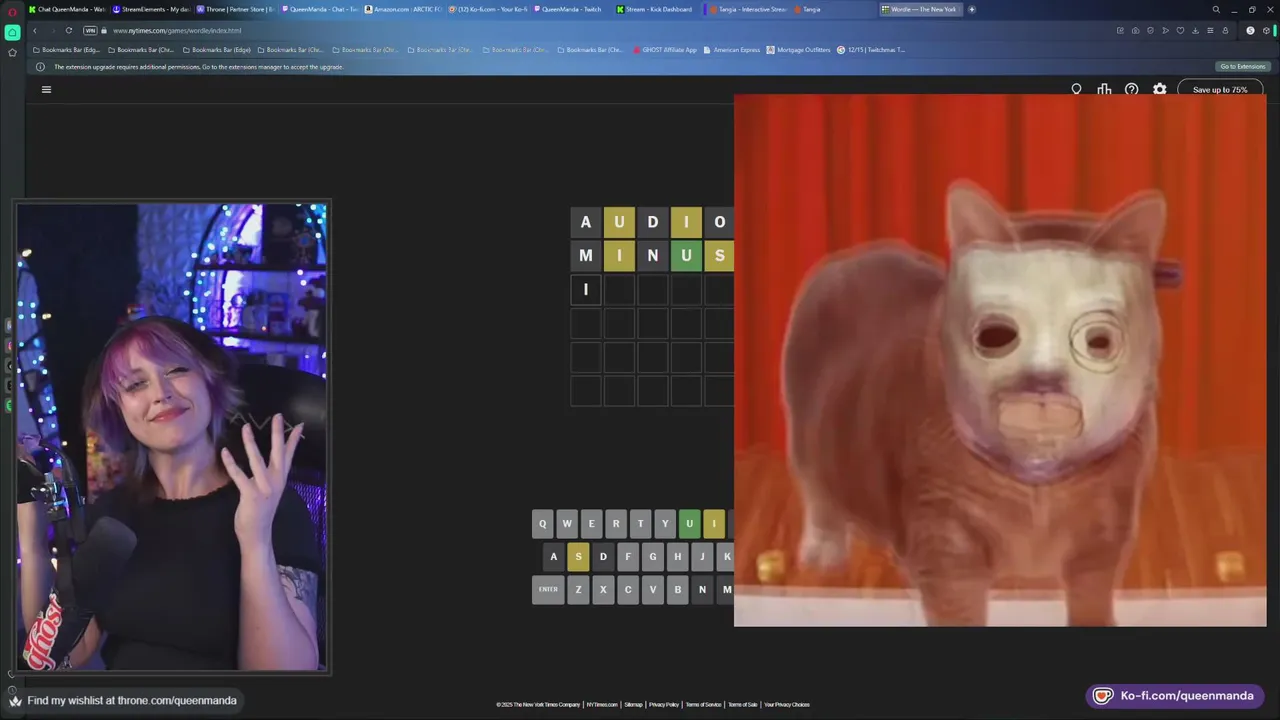The width and height of the screenshot is (1280, 720).
Task: Switch to the Amazon.com ARCTIC tab
Action: point(403,9)
